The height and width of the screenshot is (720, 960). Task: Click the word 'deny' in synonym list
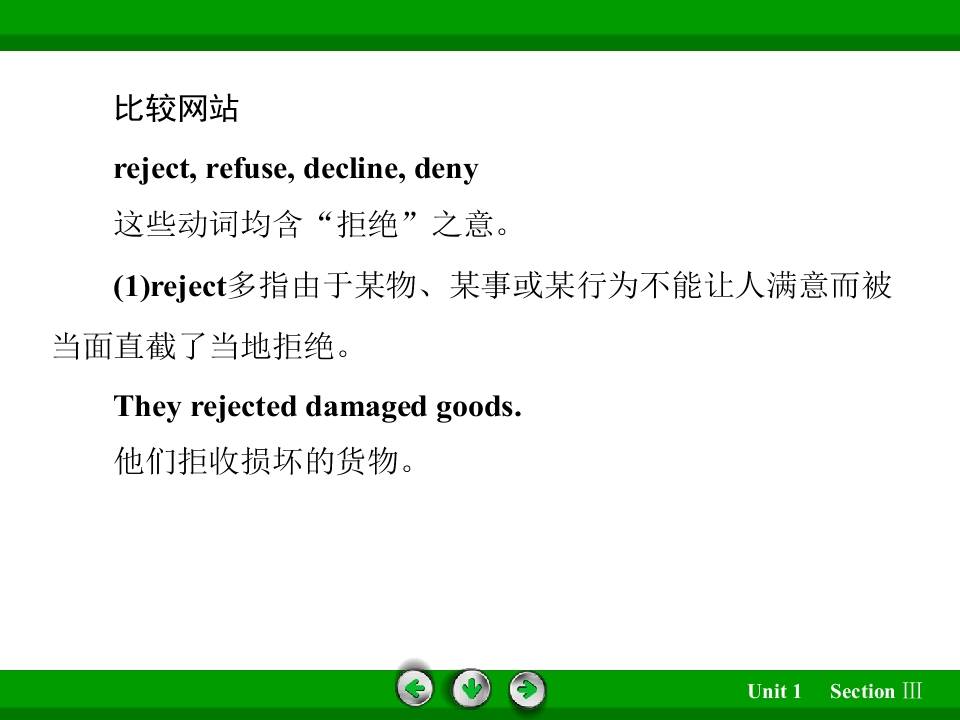click(446, 170)
